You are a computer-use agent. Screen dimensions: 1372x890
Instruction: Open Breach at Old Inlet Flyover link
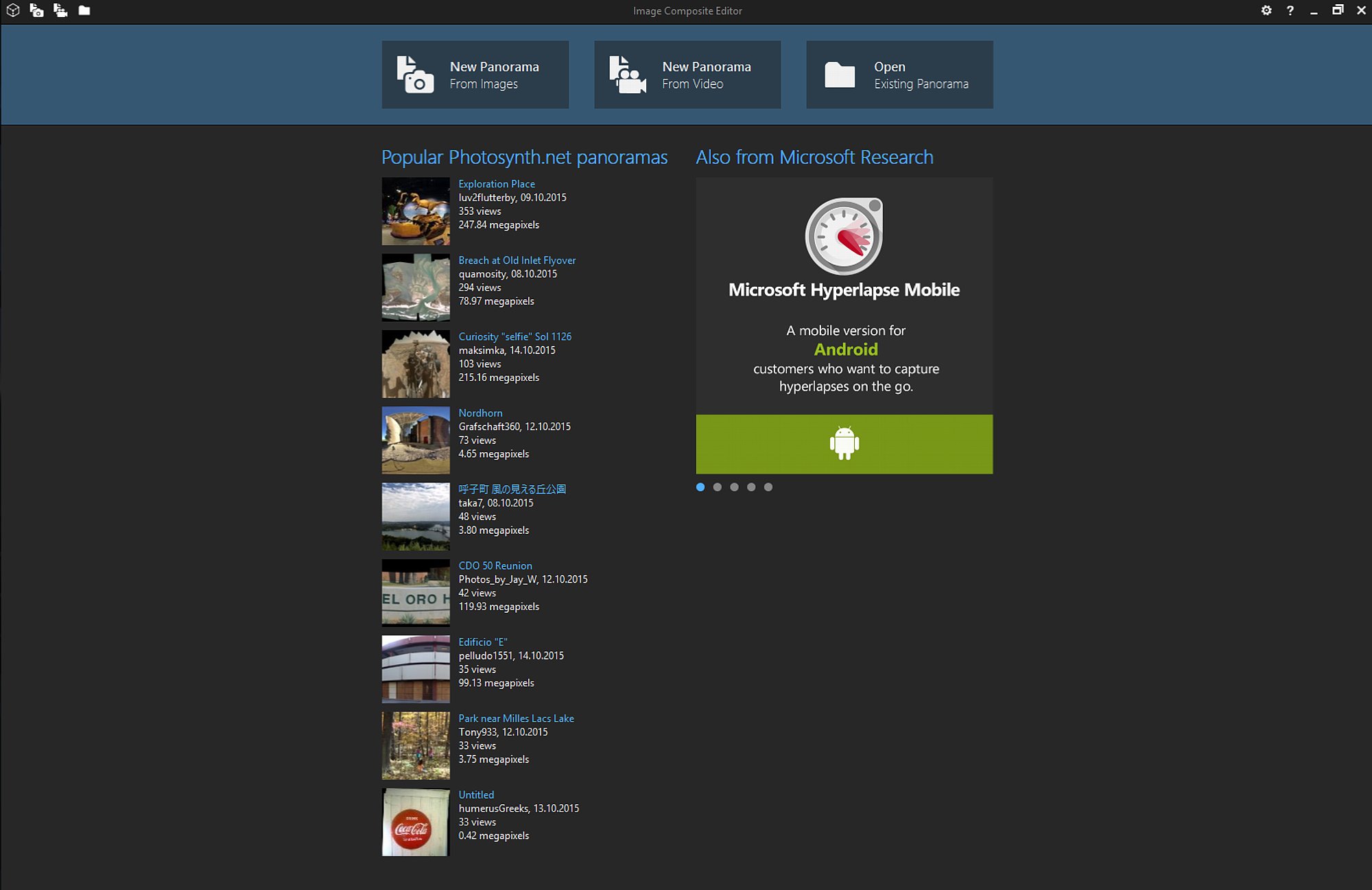[517, 260]
